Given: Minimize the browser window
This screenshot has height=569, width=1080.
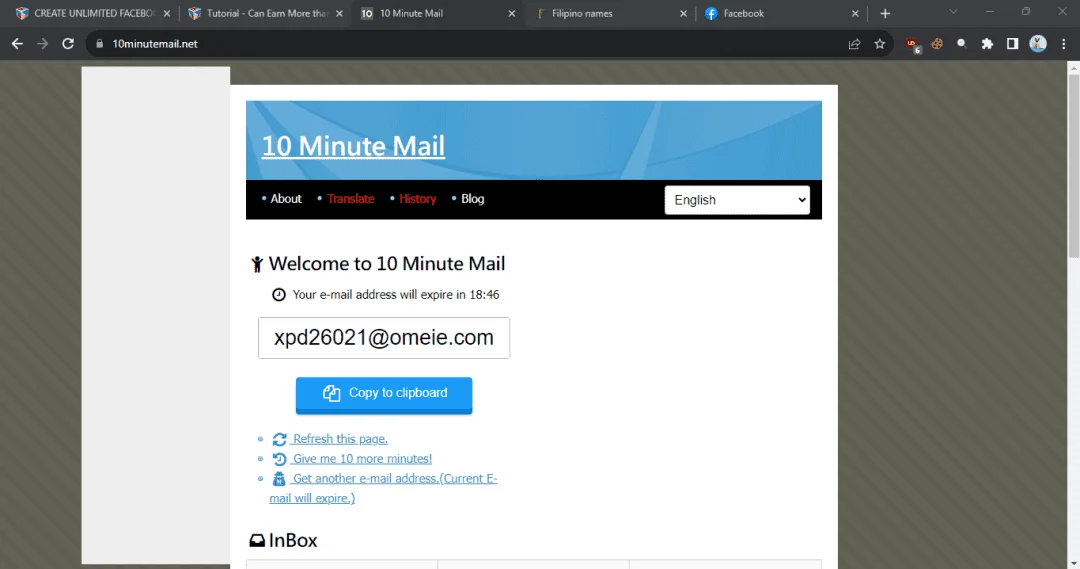Looking at the screenshot, I should (x=990, y=12).
